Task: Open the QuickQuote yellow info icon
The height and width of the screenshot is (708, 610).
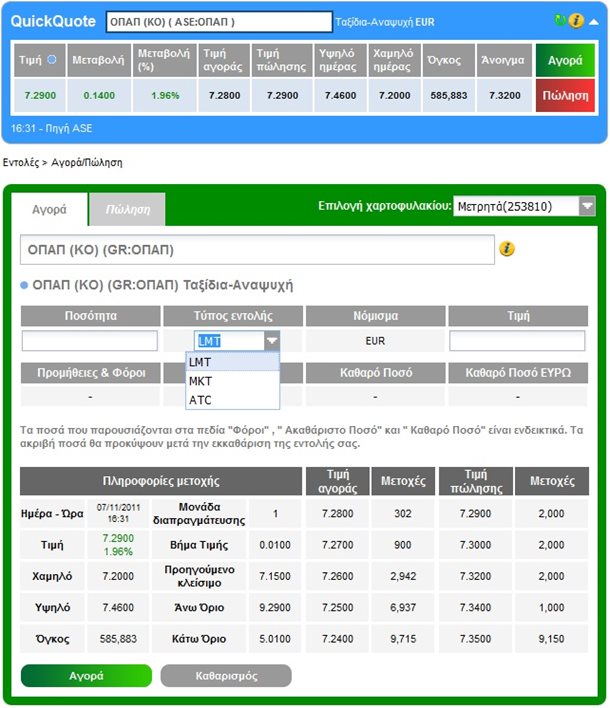Action: click(x=576, y=21)
